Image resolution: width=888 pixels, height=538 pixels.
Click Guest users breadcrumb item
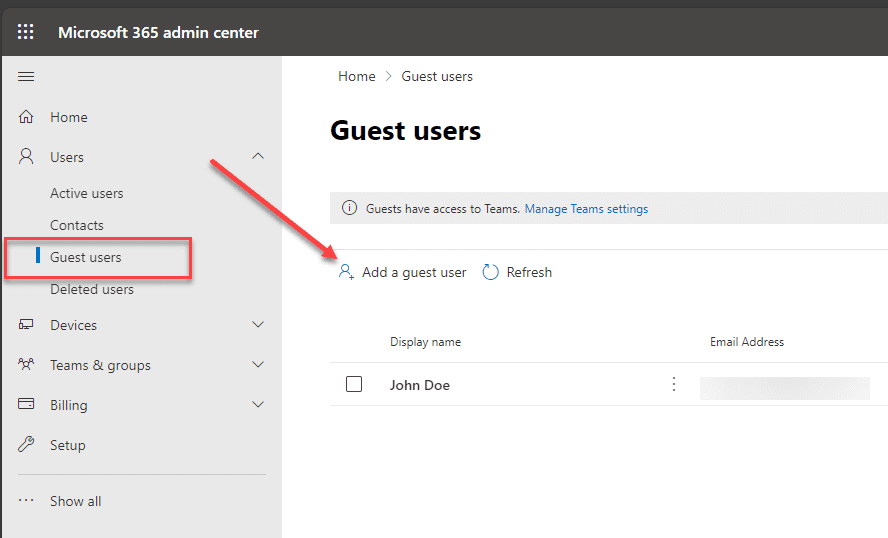click(437, 76)
